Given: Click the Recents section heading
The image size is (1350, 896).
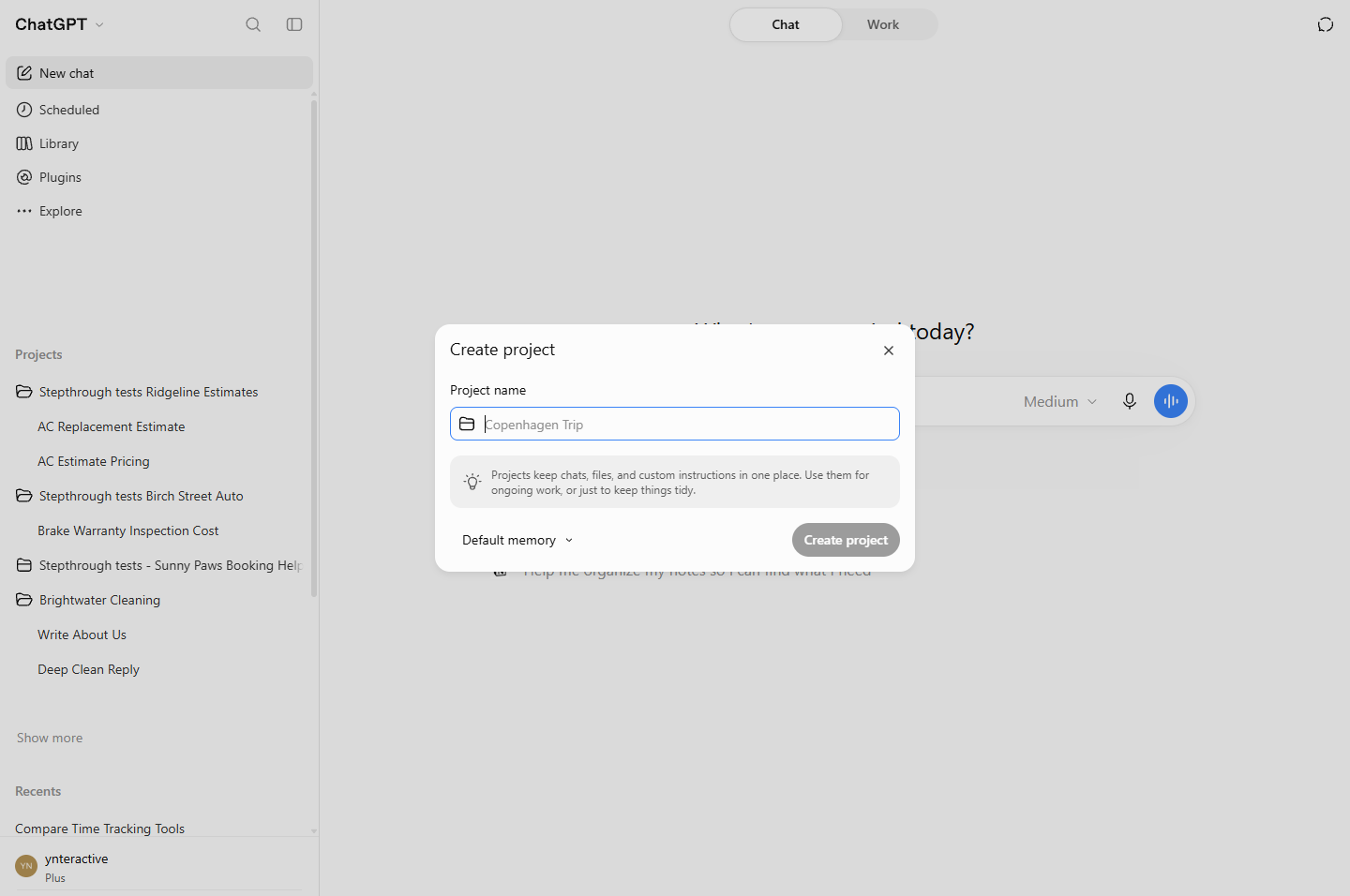Looking at the screenshot, I should [x=38, y=791].
